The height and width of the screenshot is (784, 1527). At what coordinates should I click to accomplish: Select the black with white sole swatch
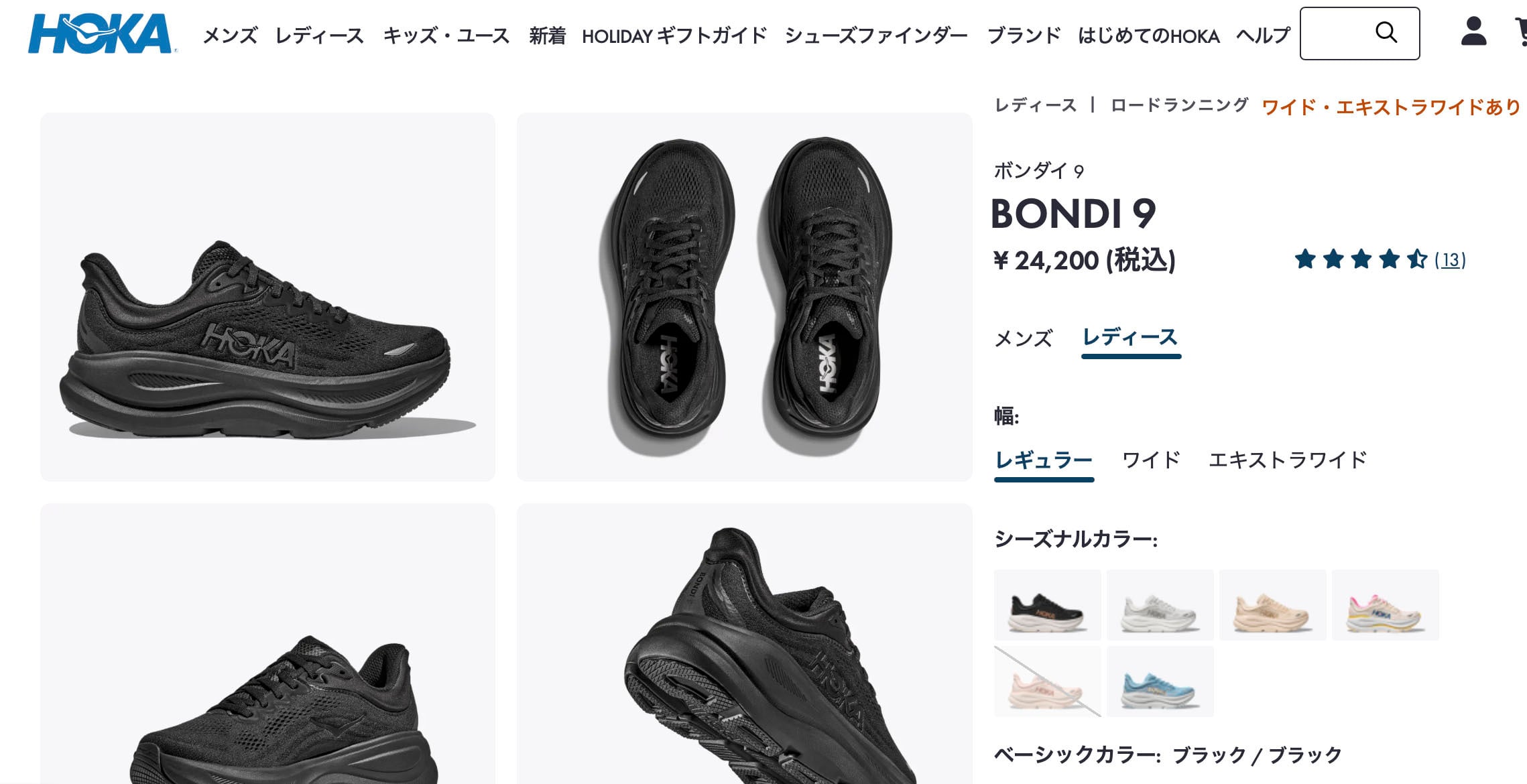tap(1047, 605)
